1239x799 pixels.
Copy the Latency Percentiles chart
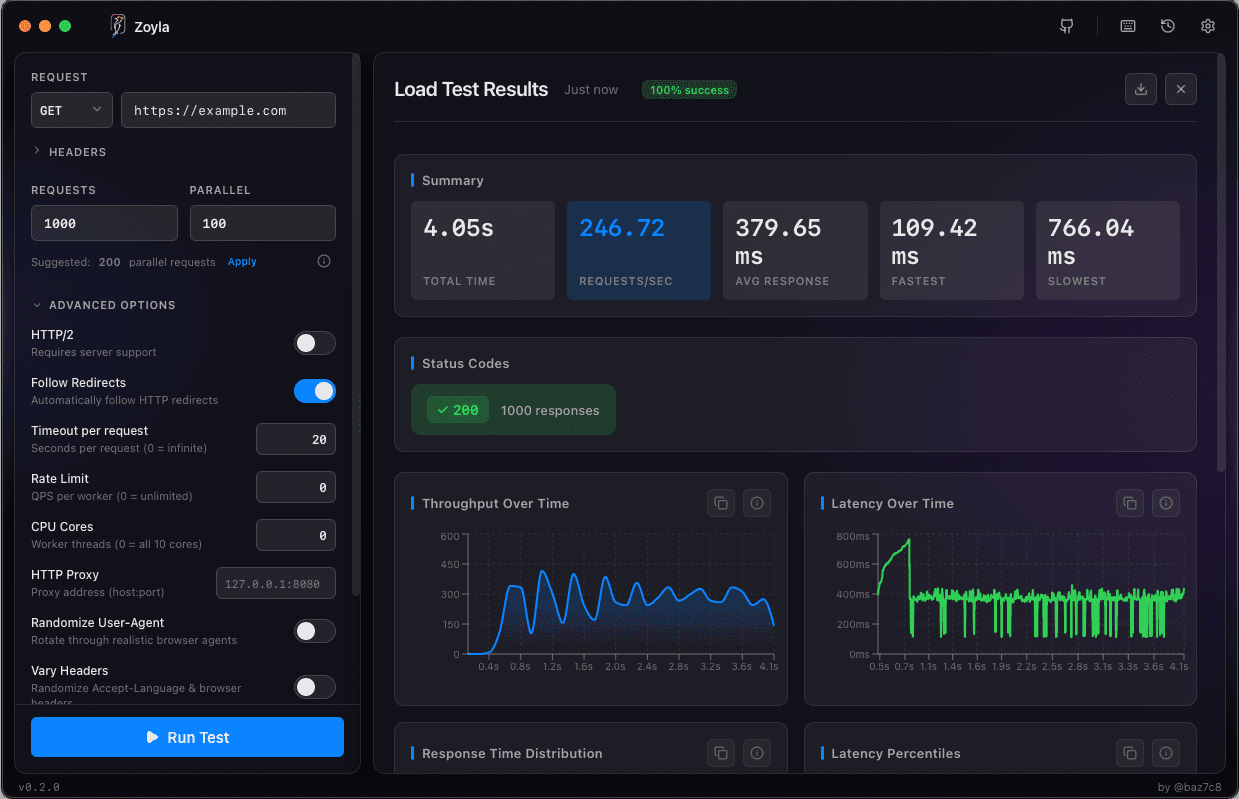pos(1129,753)
